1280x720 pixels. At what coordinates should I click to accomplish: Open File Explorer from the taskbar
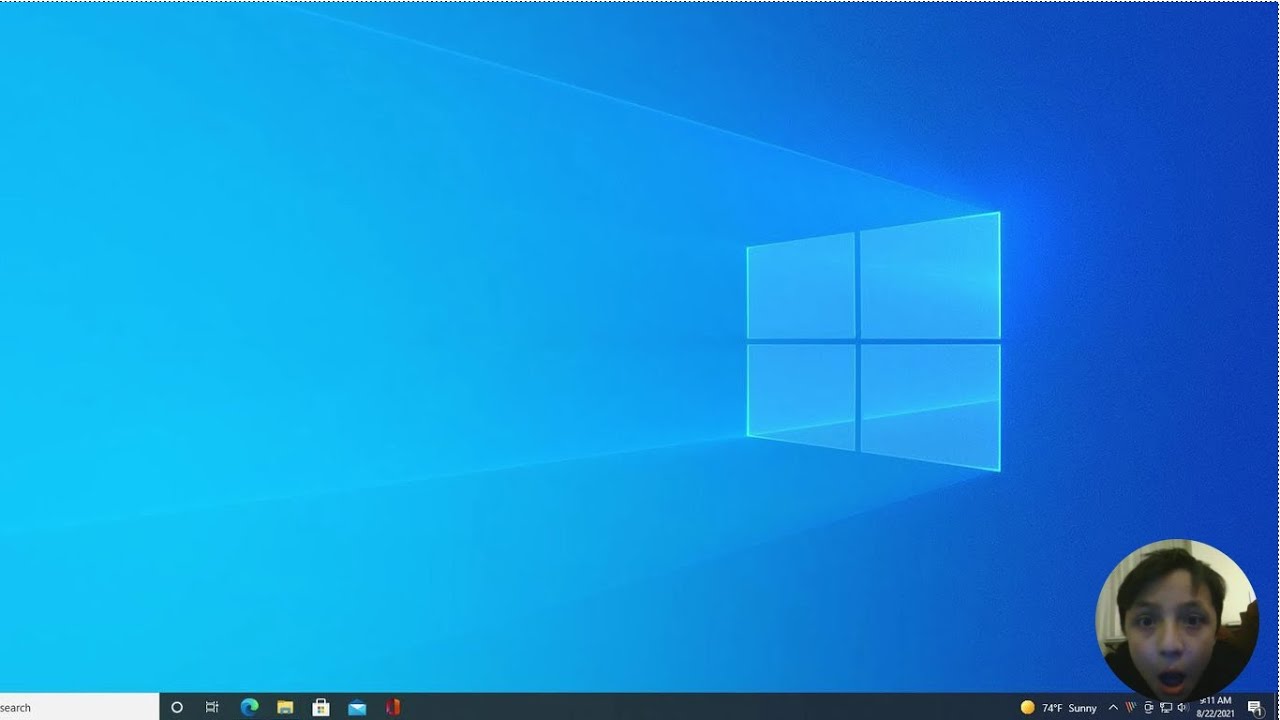coord(285,707)
